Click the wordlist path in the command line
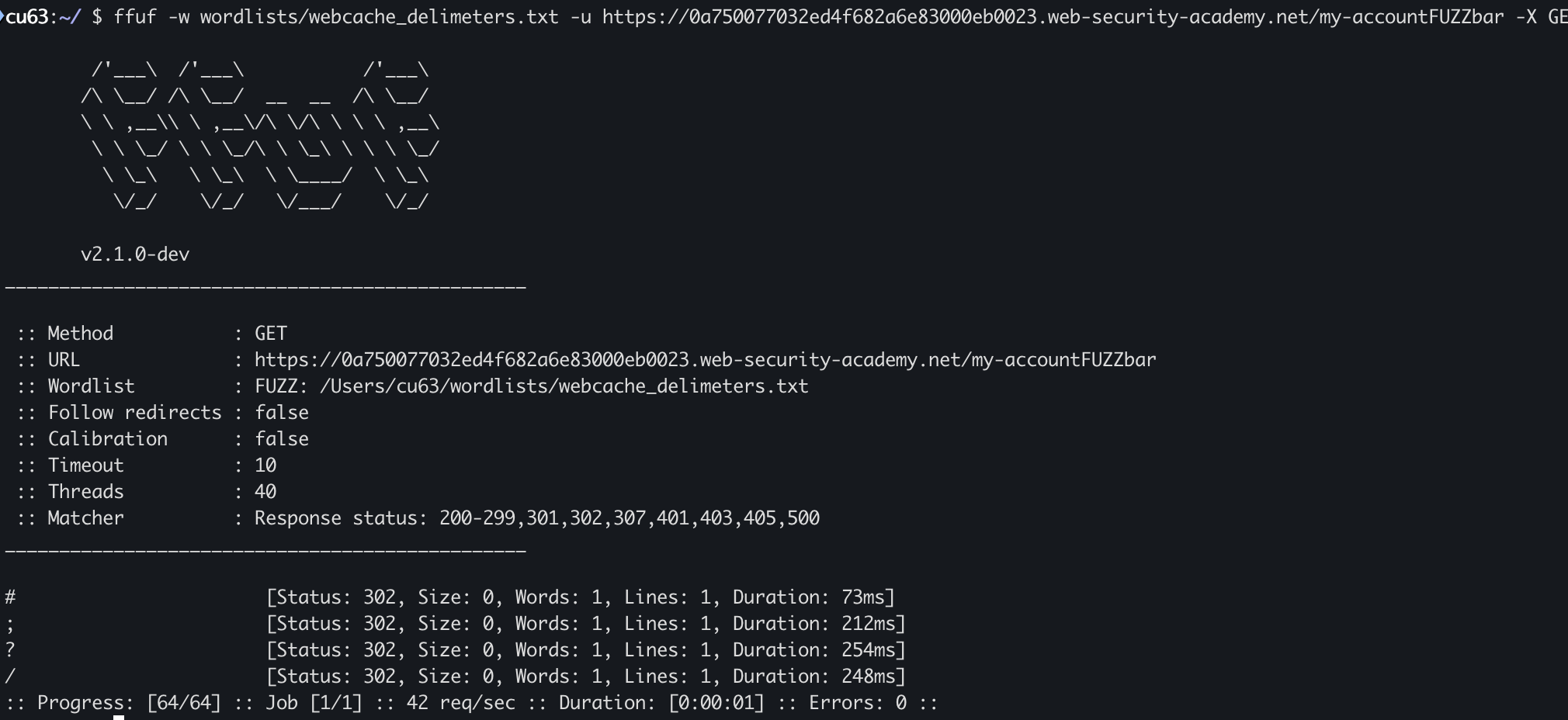Viewport: 1568px width, 720px height. 379,16
